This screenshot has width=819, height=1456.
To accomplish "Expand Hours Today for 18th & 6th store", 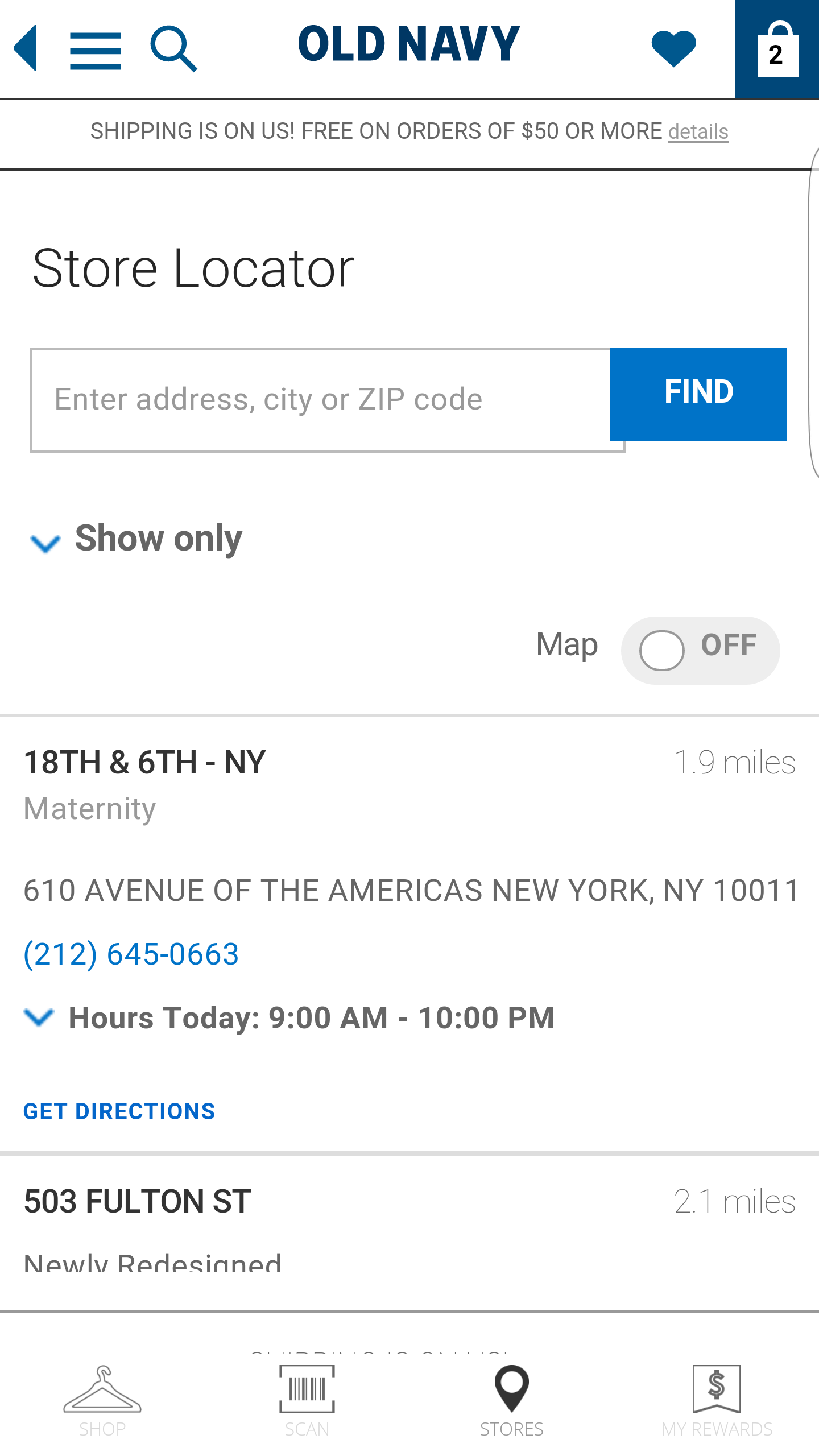I will 289,1017.
